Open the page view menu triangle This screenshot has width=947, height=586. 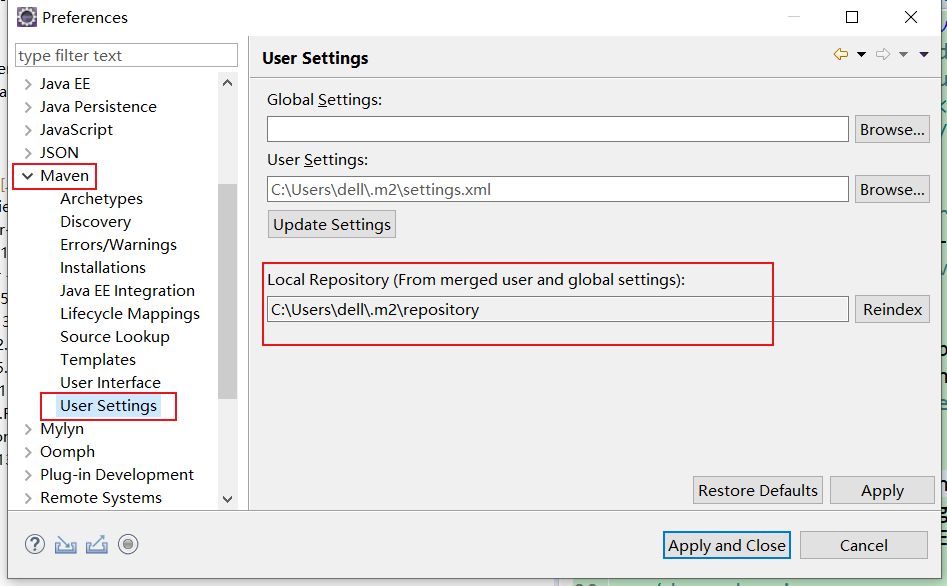pyautogui.click(x=924, y=55)
